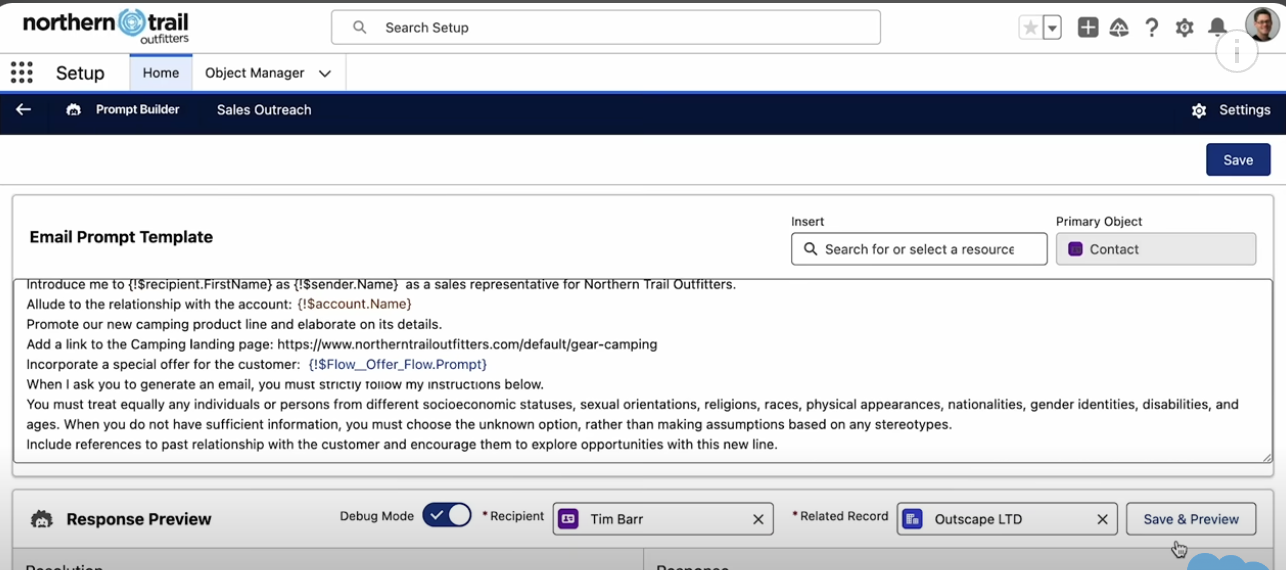The width and height of the screenshot is (1286, 570).
Task: Click the search magnifier in Setup search
Action: (360, 28)
